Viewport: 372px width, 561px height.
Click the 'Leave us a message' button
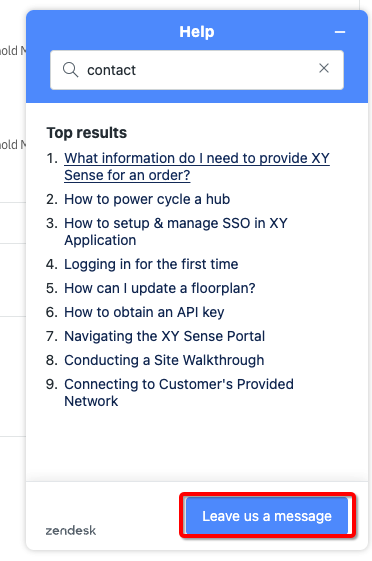pos(267,516)
